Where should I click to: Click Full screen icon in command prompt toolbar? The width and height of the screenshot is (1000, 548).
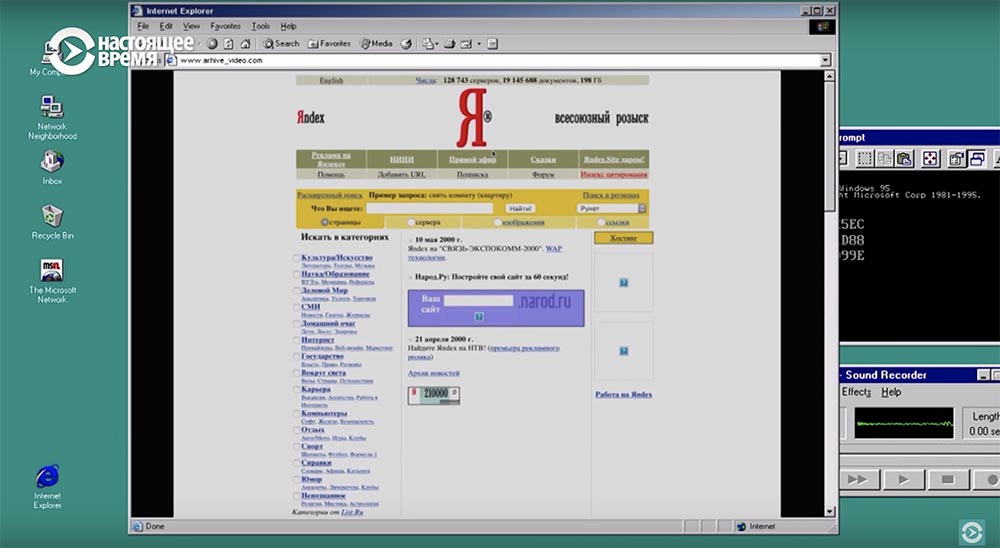[930, 159]
